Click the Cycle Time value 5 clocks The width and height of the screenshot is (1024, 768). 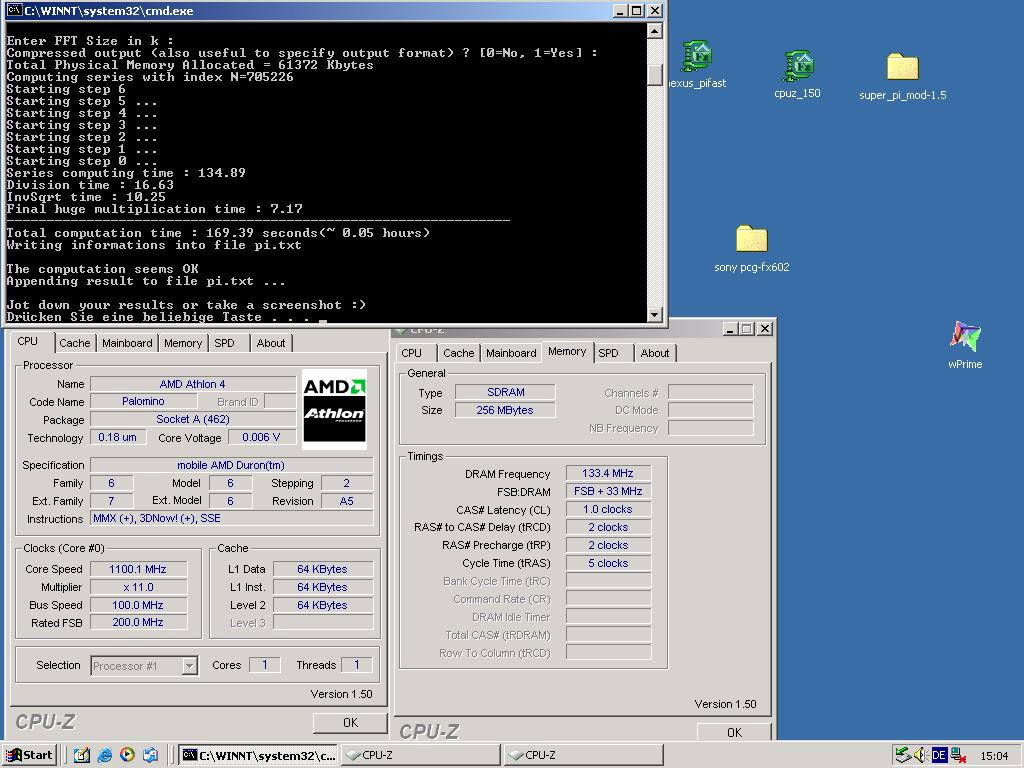point(608,563)
